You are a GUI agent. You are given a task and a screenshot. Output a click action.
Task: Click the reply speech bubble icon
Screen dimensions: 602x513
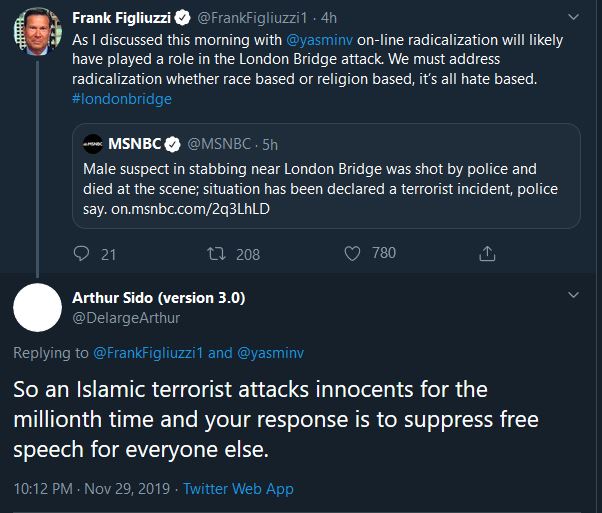(x=82, y=254)
